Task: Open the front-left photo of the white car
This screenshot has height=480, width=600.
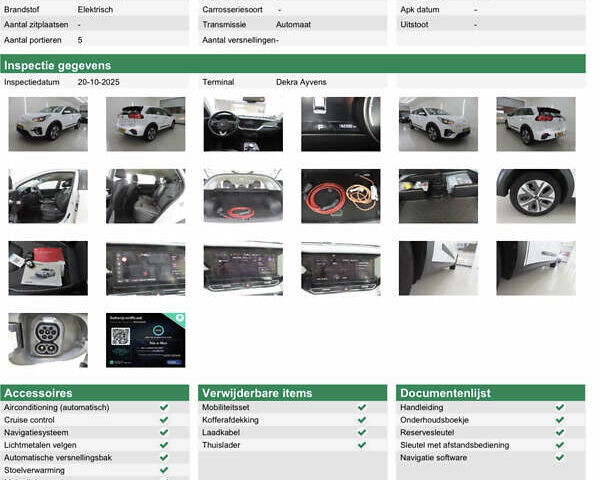Action: tap(48, 124)
